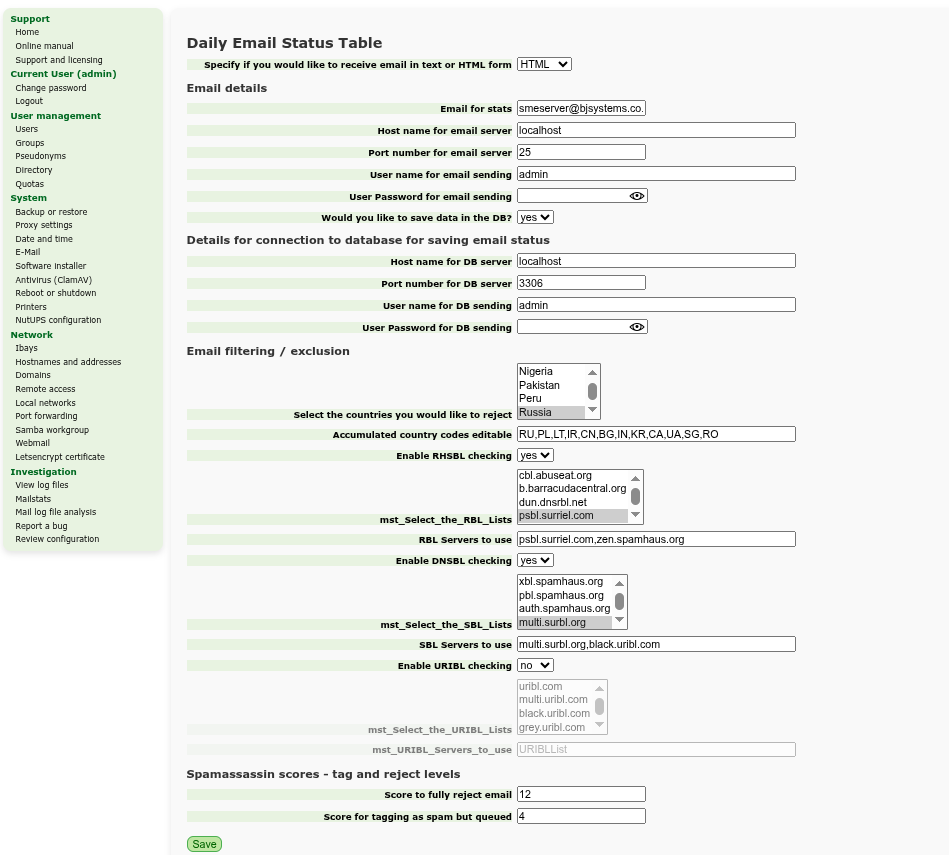The image size is (949, 855).
Task: Open the Antivirus (ClamAV) link
Action: [53, 280]
